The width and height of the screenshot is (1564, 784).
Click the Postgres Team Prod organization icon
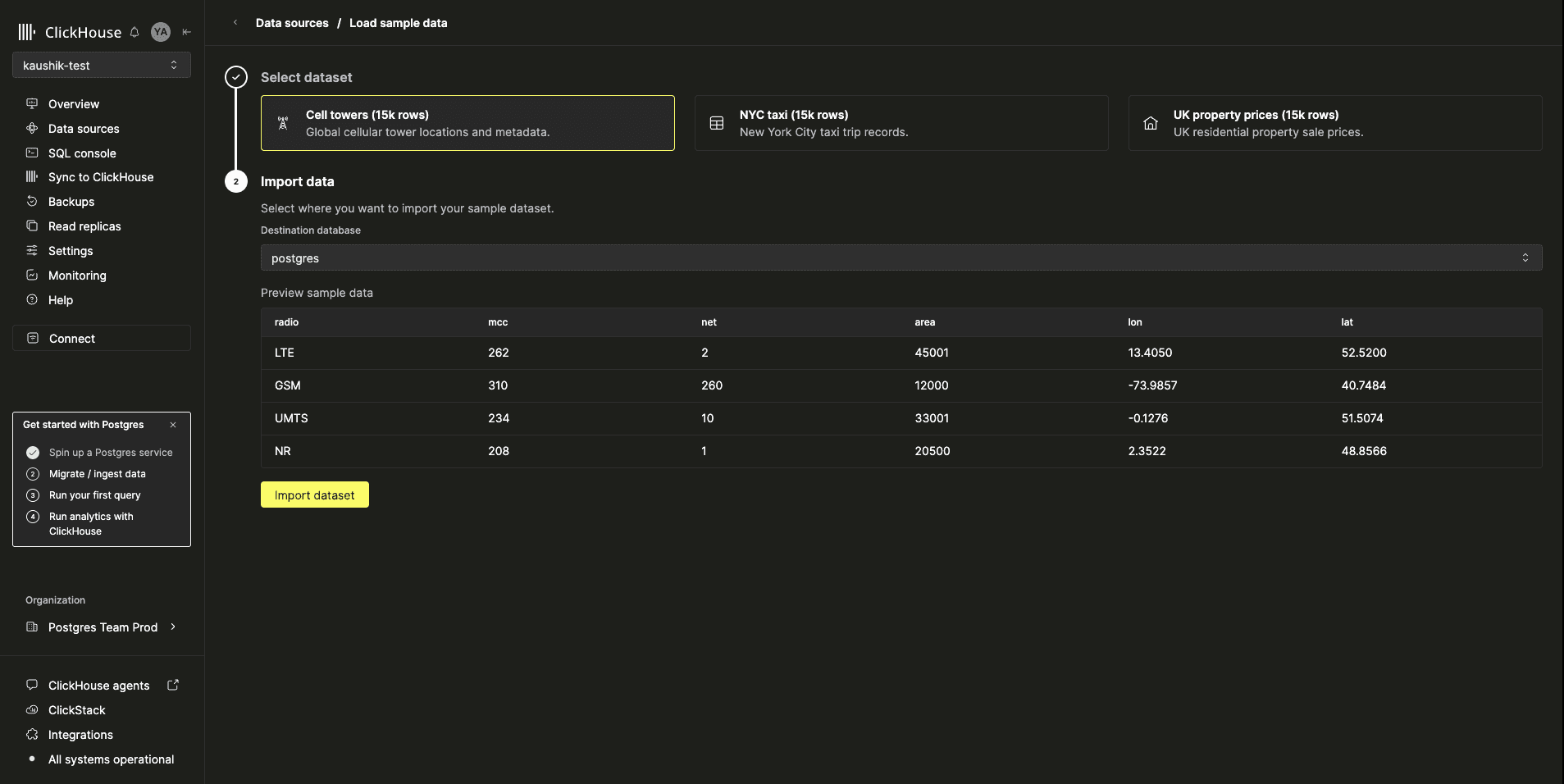tap(32, 627)
